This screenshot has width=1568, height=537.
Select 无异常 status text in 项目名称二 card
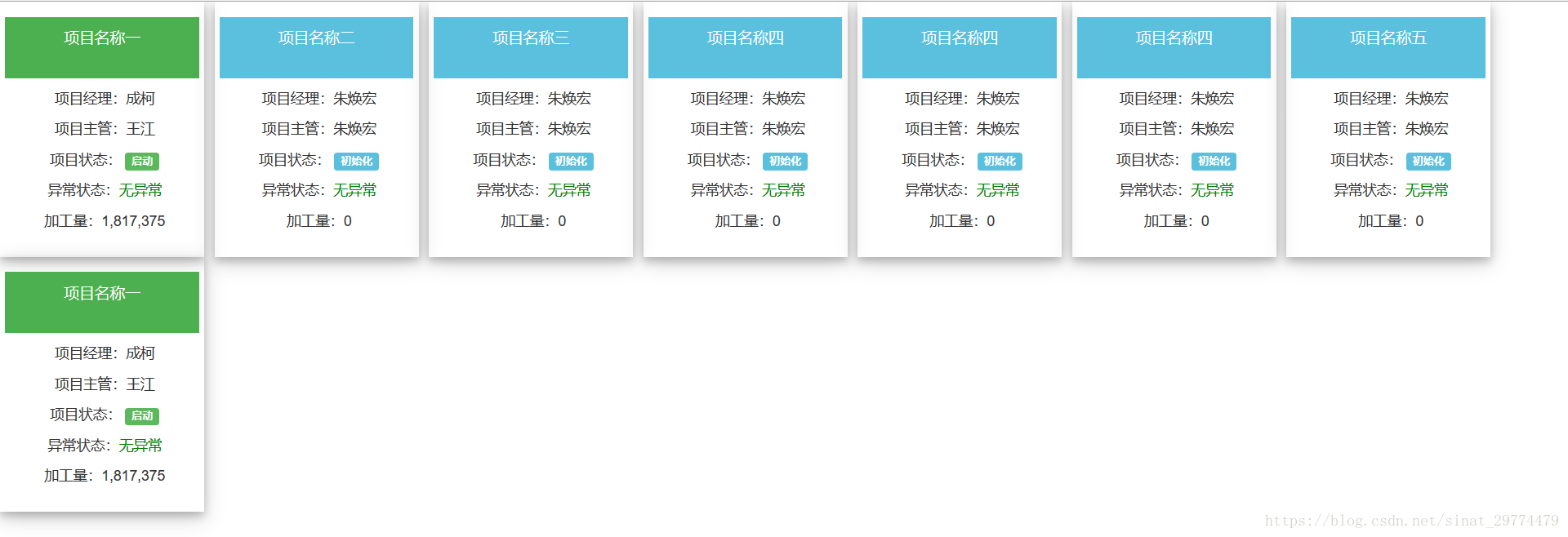[354, 190]
